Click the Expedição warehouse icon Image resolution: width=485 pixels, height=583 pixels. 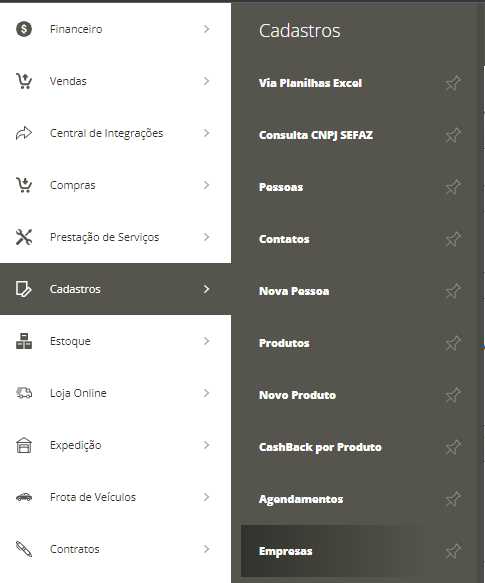(x=24, y=445)
